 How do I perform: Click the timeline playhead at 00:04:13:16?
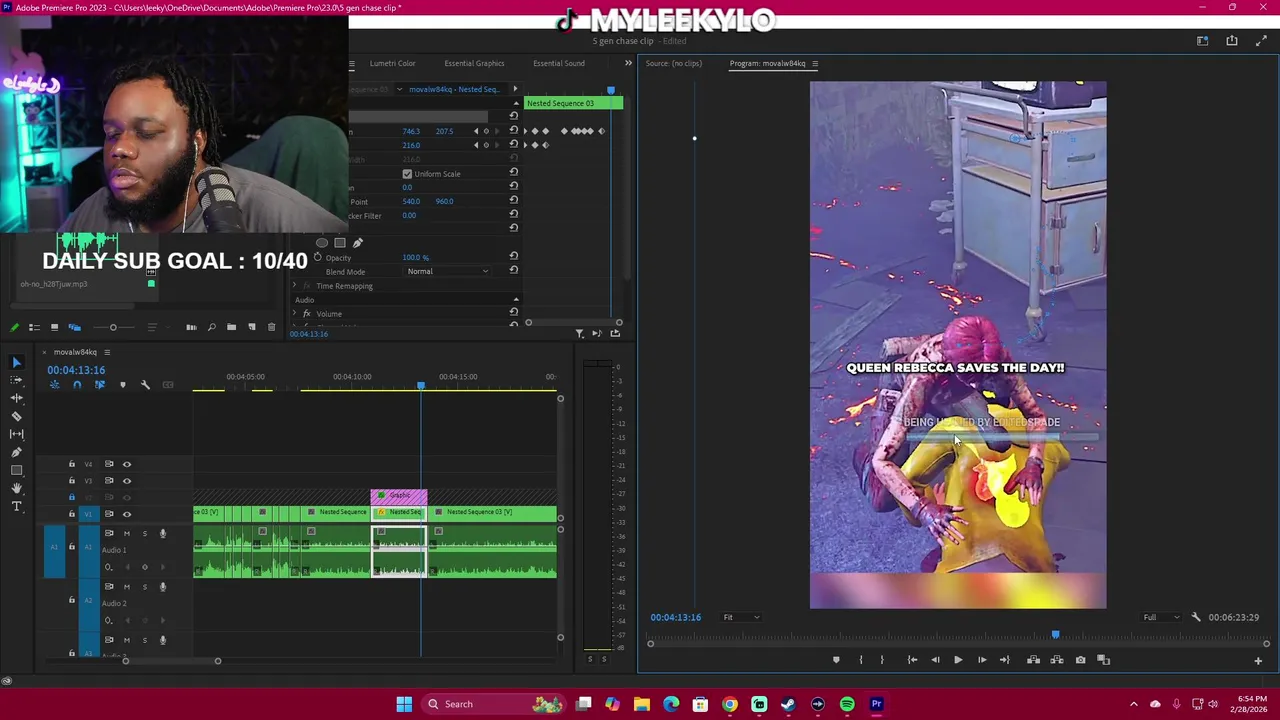[x=421, y=384]
